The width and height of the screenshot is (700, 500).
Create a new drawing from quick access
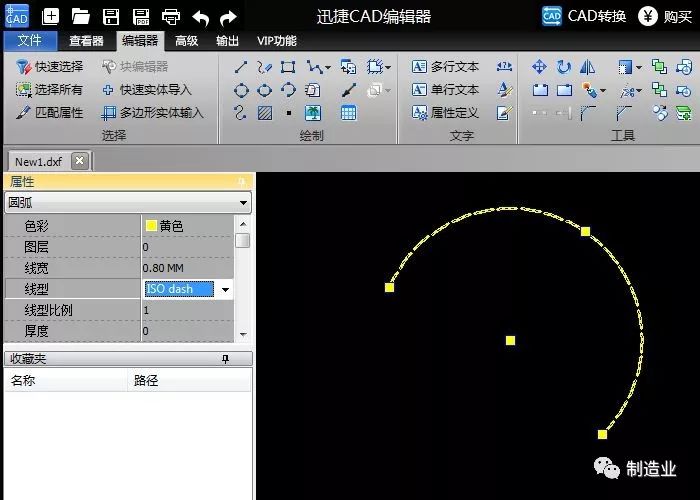click(50, 17)
